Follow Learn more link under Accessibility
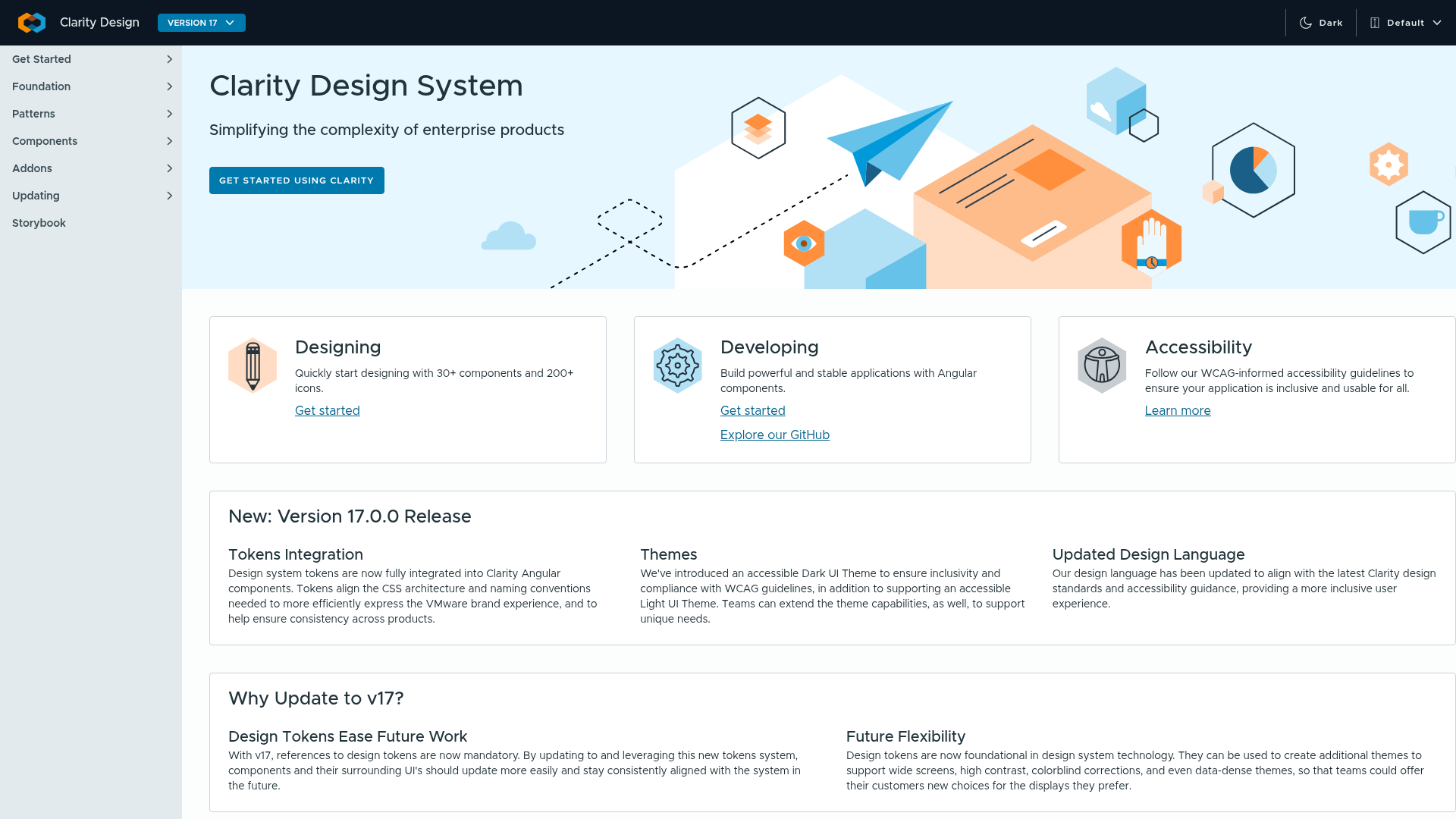The height and width of the screenshot is (819, 1456). [x=1178, y=410]
